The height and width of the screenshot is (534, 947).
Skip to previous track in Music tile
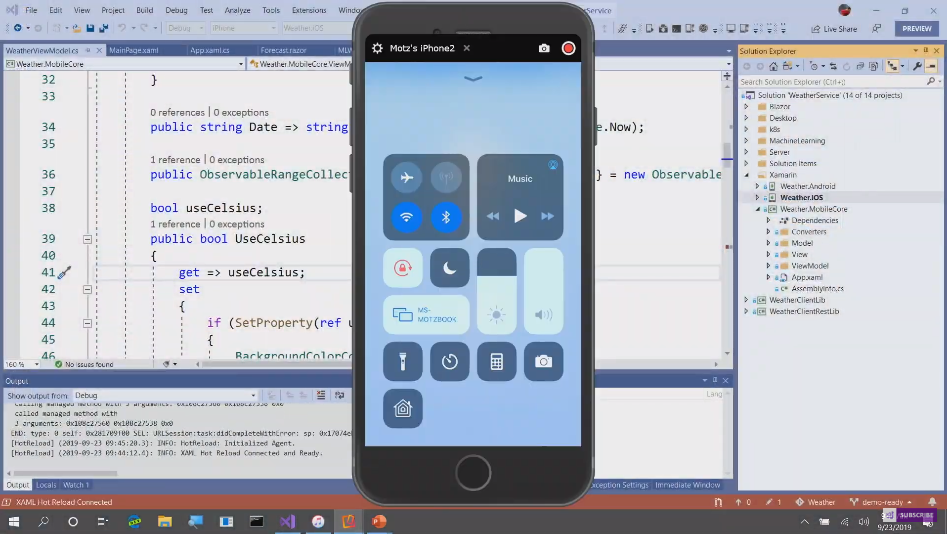pos(493,216)
